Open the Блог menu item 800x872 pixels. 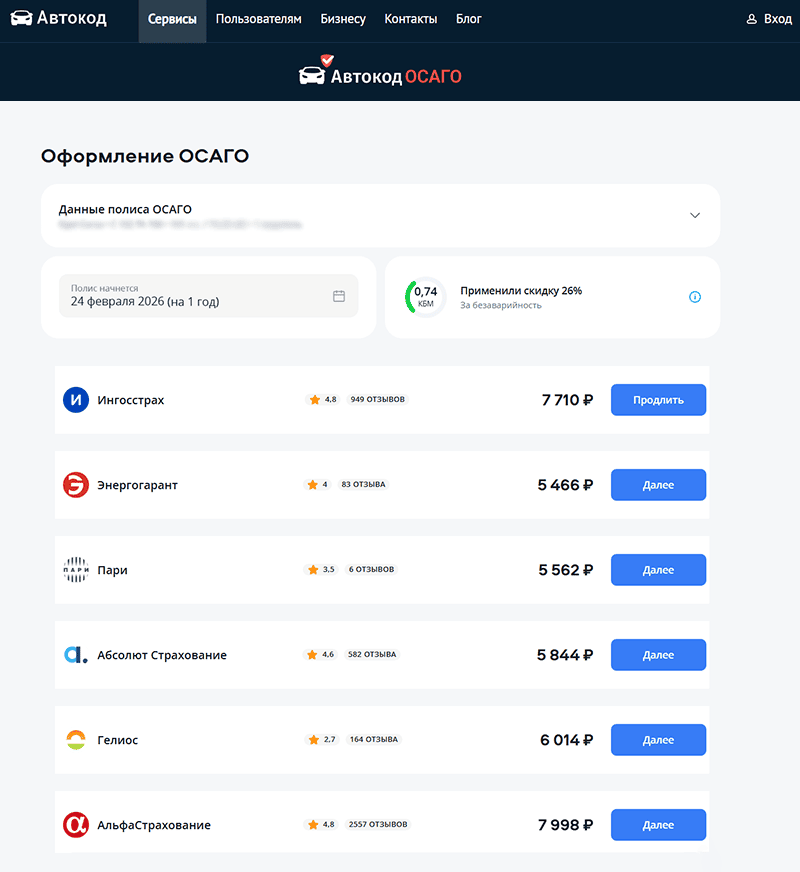click(469, 19)
